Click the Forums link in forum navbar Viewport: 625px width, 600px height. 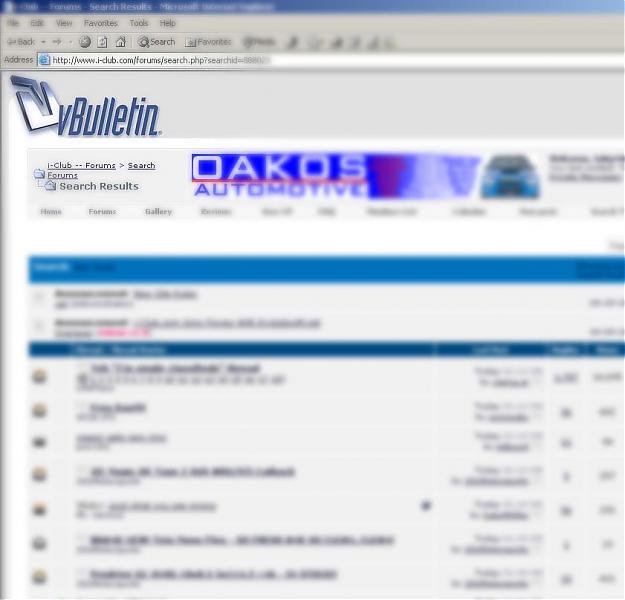[x=102, y=212]
